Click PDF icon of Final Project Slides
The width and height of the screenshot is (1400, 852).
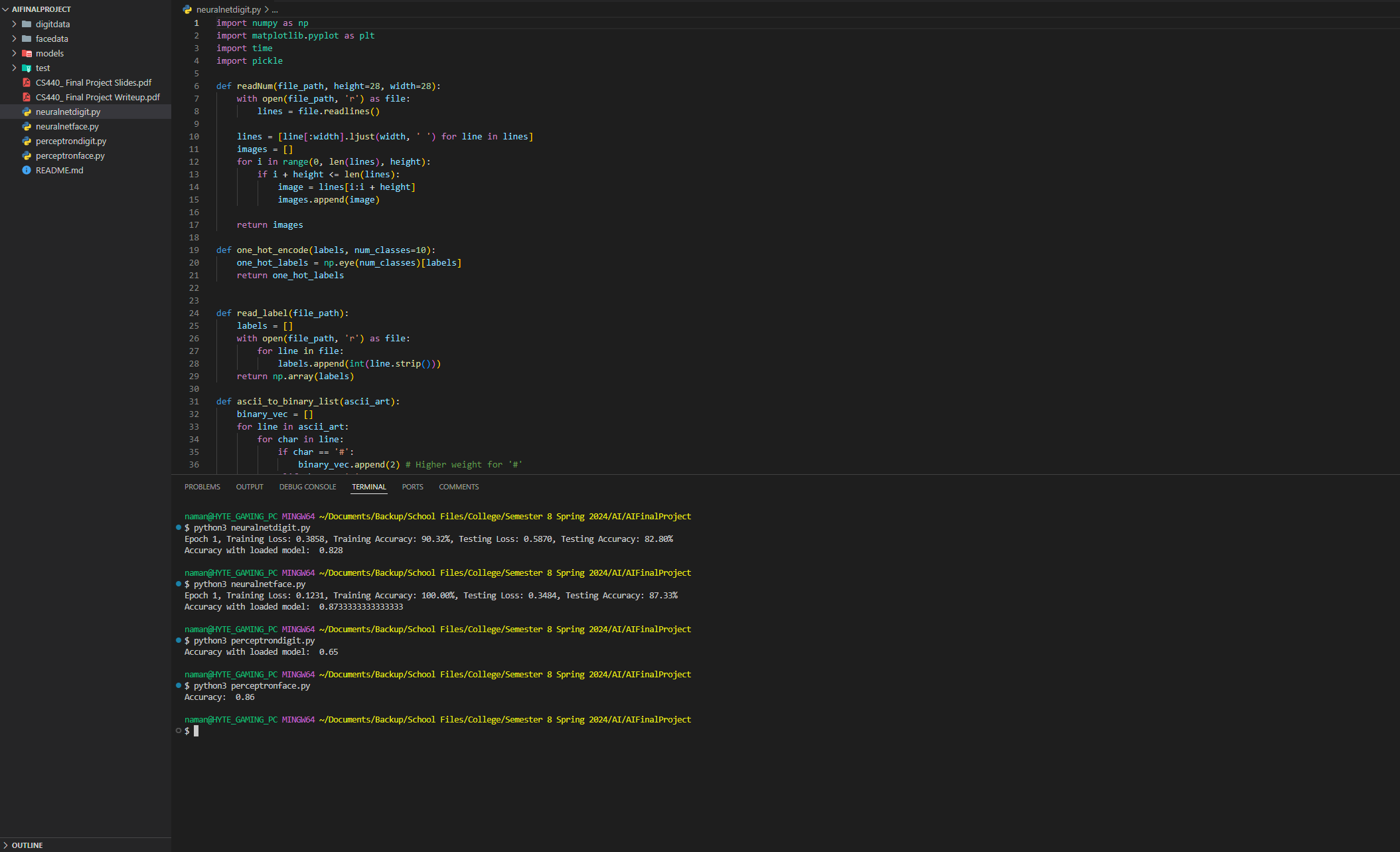click(x=27, y=82)
